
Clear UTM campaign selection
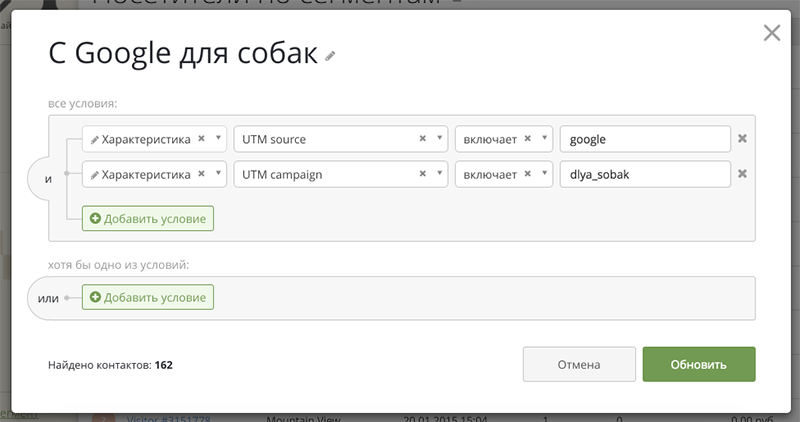[x=422, y=173]
